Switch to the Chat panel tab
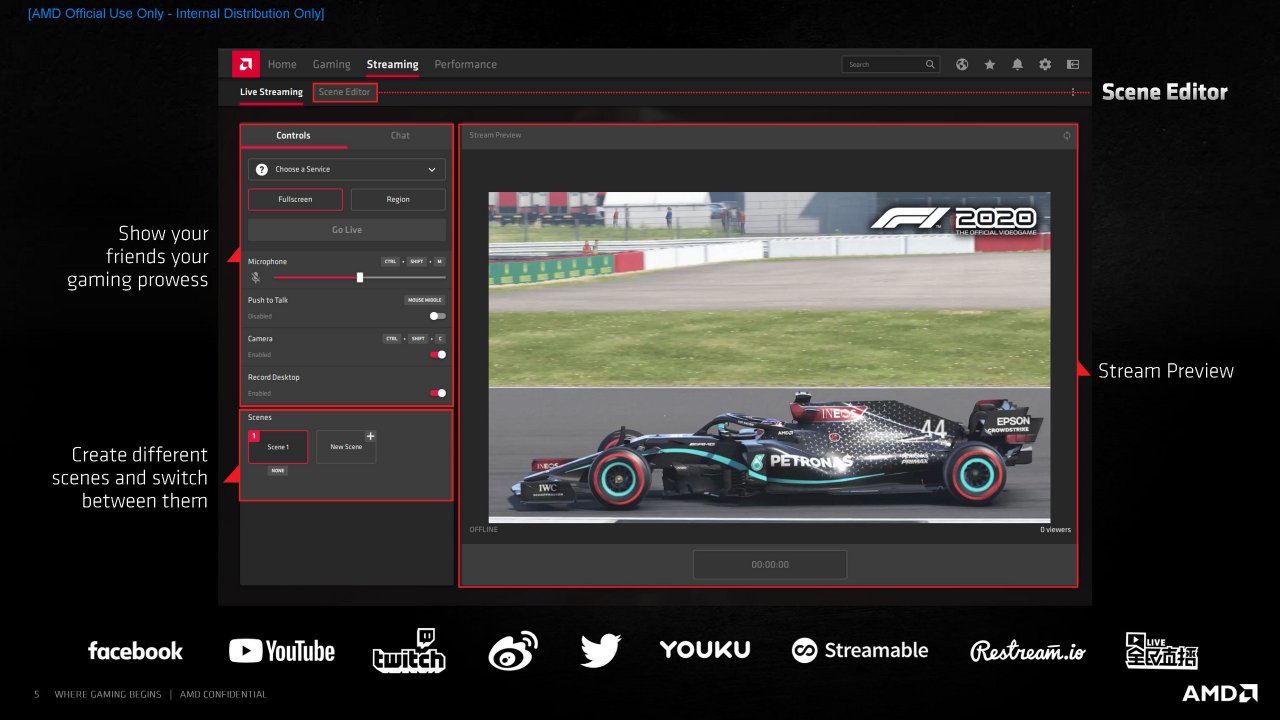Screen dimensions: 1280x720 click(400, 135)
